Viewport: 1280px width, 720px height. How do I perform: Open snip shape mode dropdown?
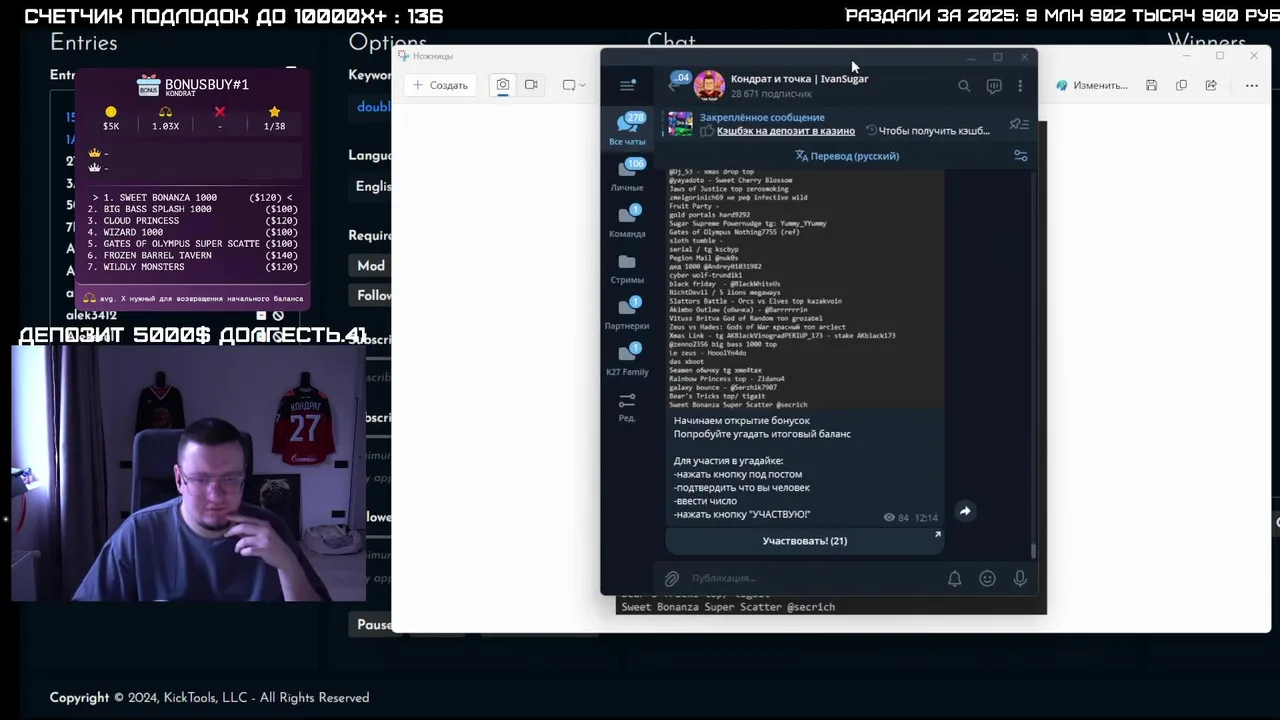[x=574, y=85]
